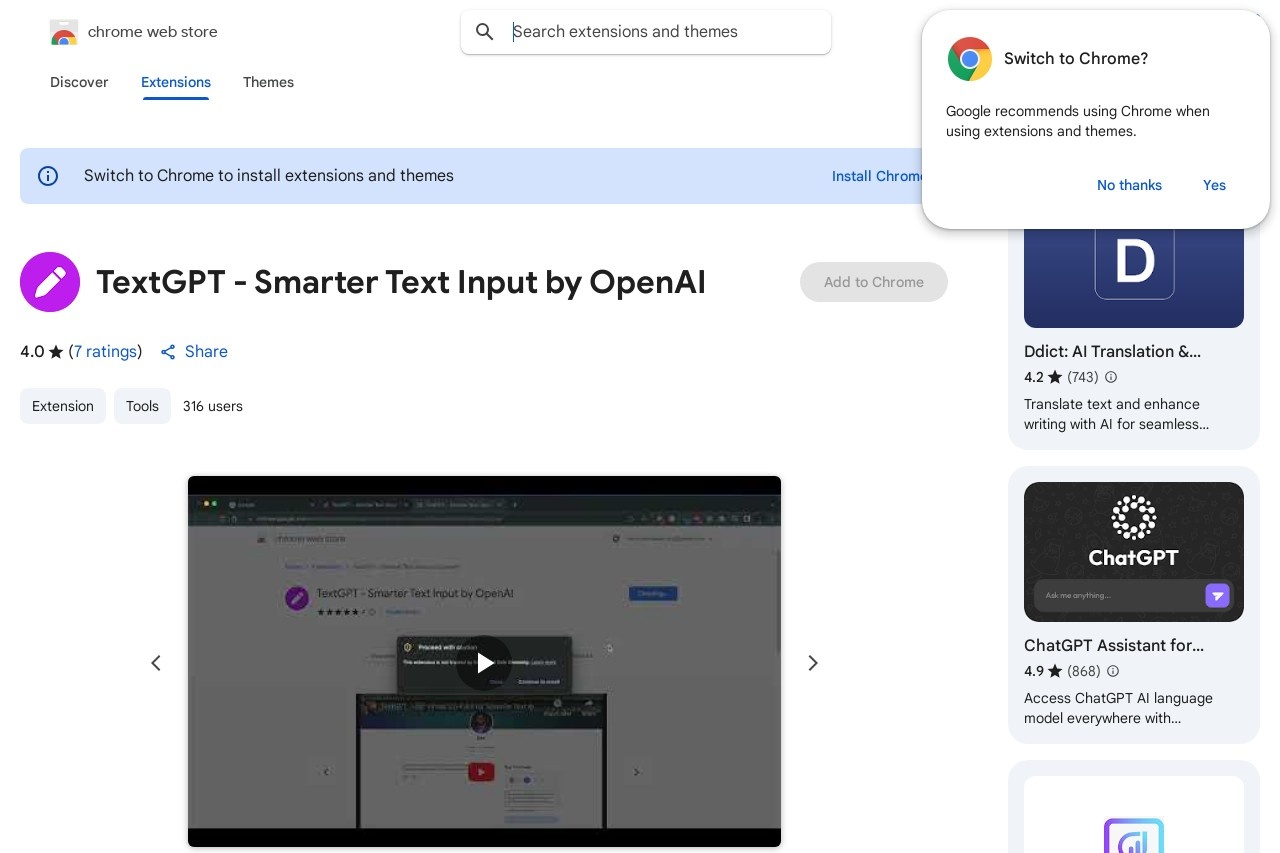Image resolution: width=1280 pixels, height=853 pixels.
Task: Follow the Install Chrome link
Action: click(x=877, y=176)
